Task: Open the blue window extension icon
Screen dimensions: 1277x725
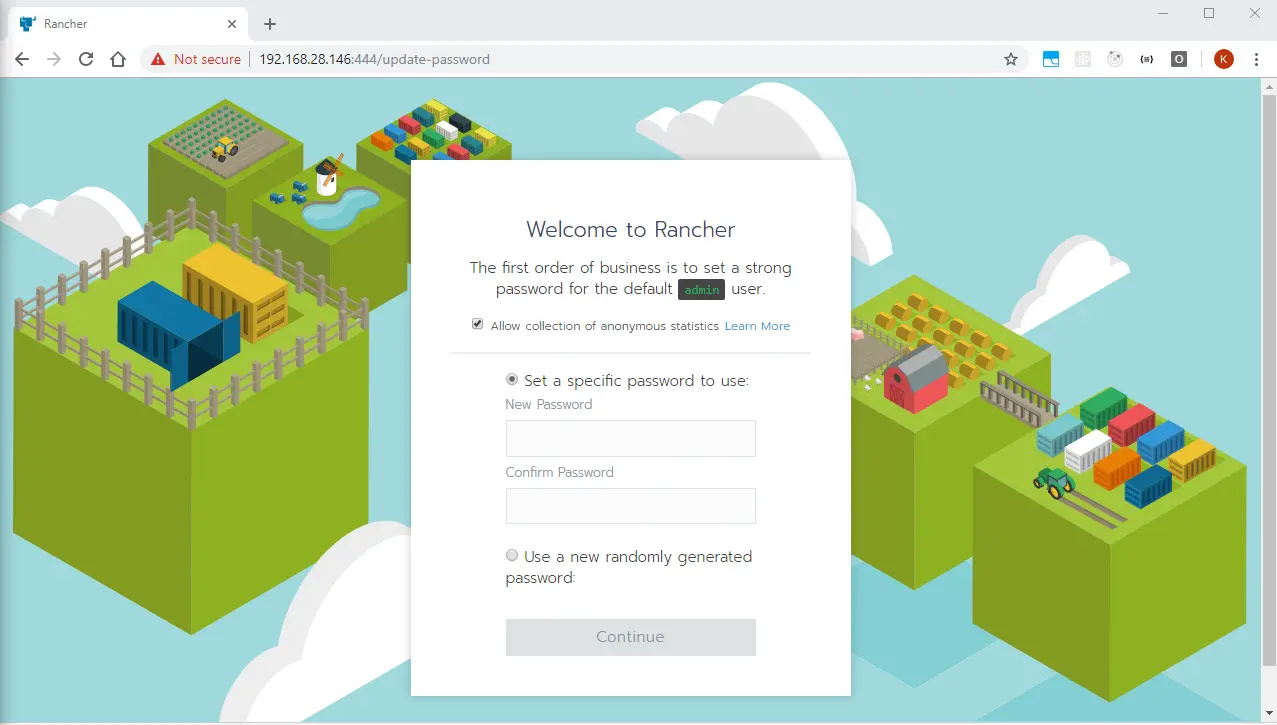Action: point(1051,59)
